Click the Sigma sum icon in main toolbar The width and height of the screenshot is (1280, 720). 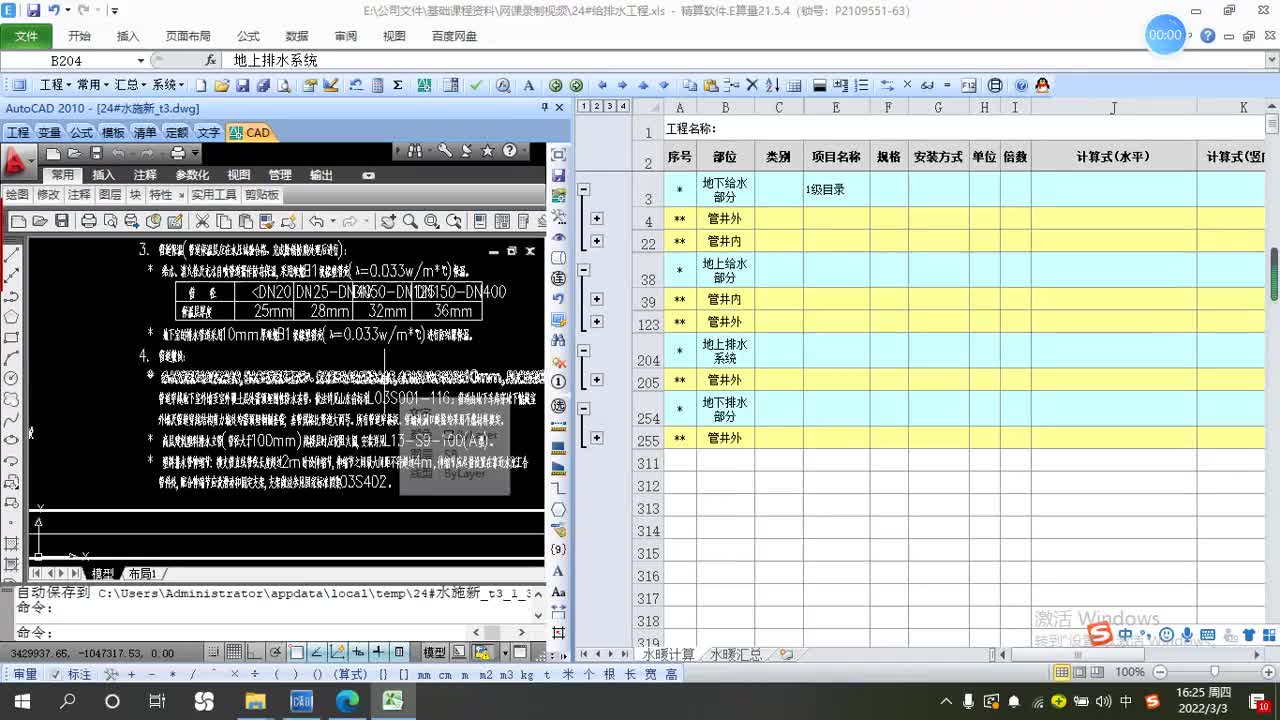coord(398,86)
